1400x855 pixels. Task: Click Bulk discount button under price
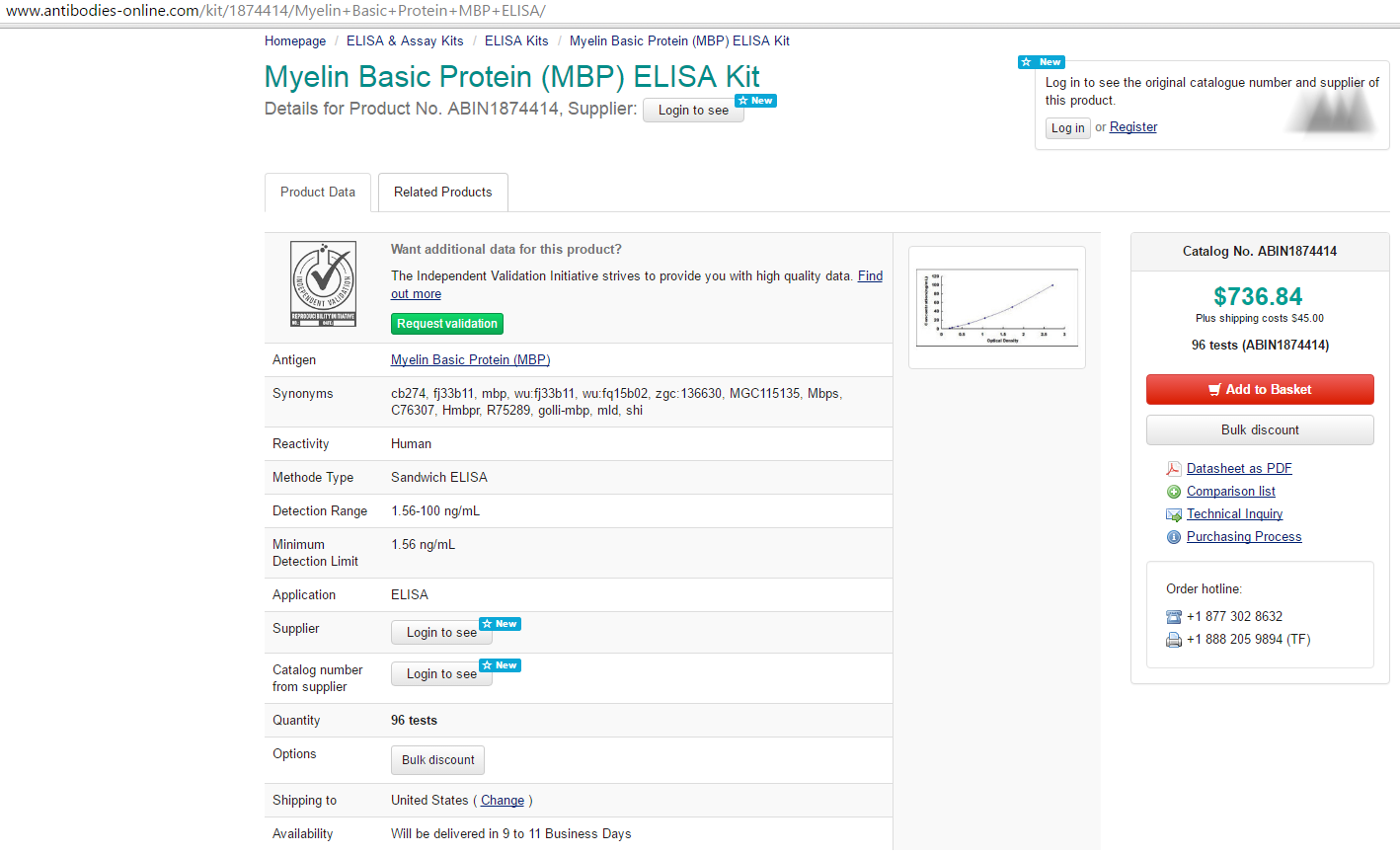[1260, 430]
